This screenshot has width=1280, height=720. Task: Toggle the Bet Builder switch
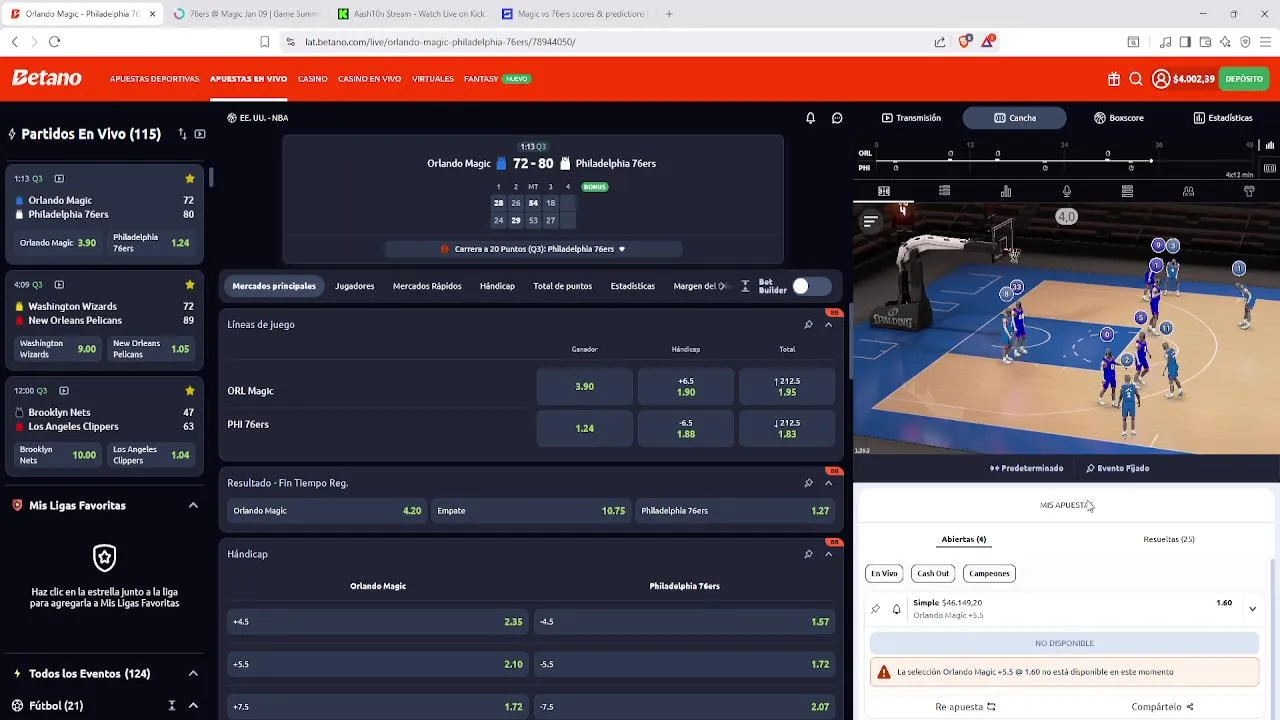[x=811, y=286]
